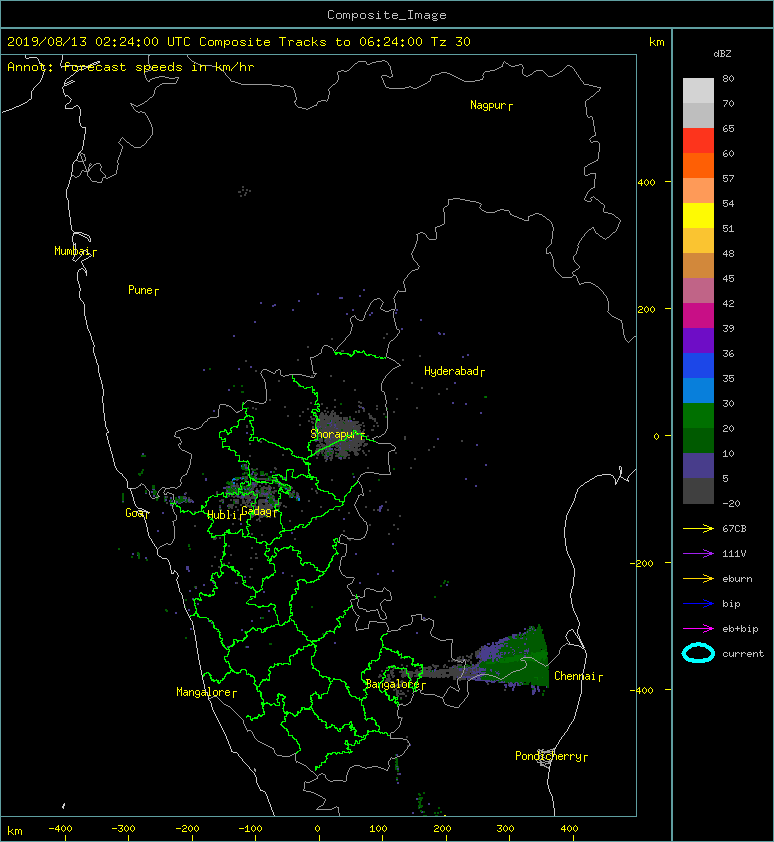Click the Bangalore city label
774x842 pixels.
[395, 684]
